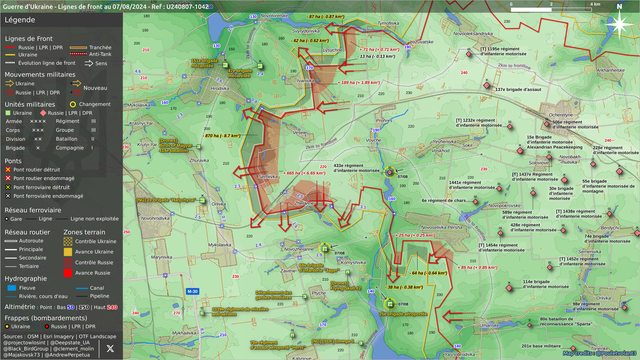Image resolution: width=640 pixels, height=360 pixels.
Task: Click the damaged rail bridge legend icon
Action: click(8, 196)
